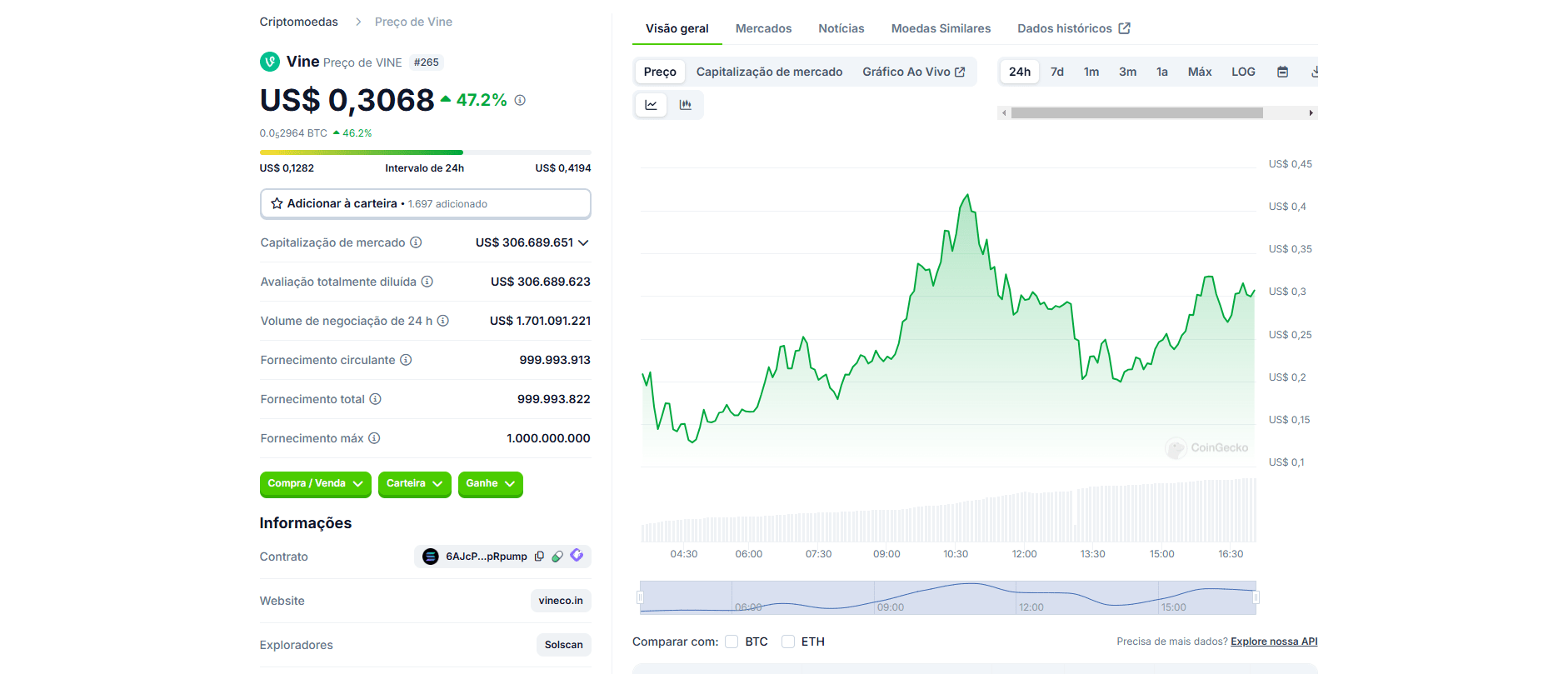The height and width of the screenshot is (674, 1568).
Task: Open the external link icon on Dados históricos
Action: [x=1124, y=28]
